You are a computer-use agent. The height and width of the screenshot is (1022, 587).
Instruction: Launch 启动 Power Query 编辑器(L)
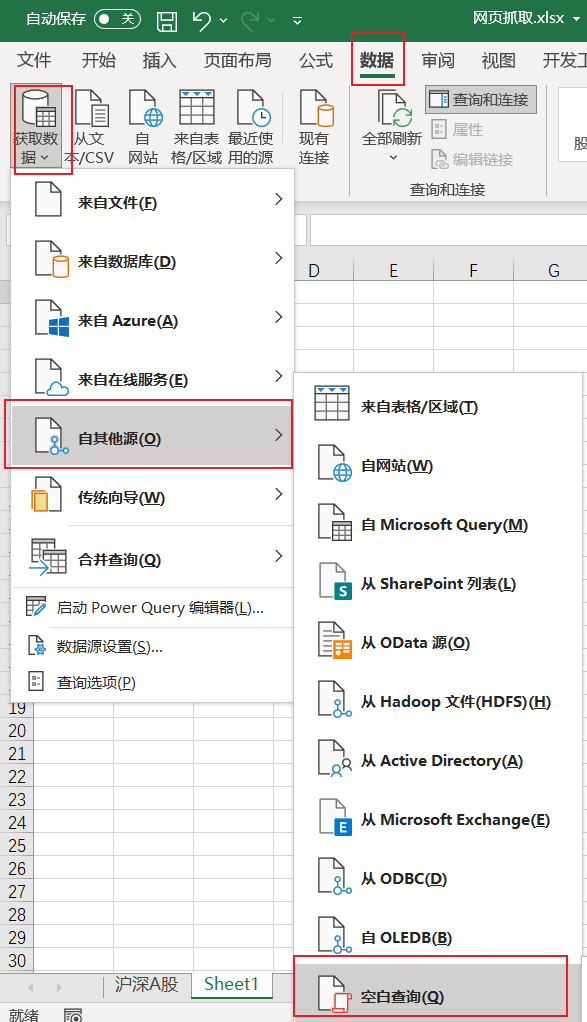[x=152, y=607]
